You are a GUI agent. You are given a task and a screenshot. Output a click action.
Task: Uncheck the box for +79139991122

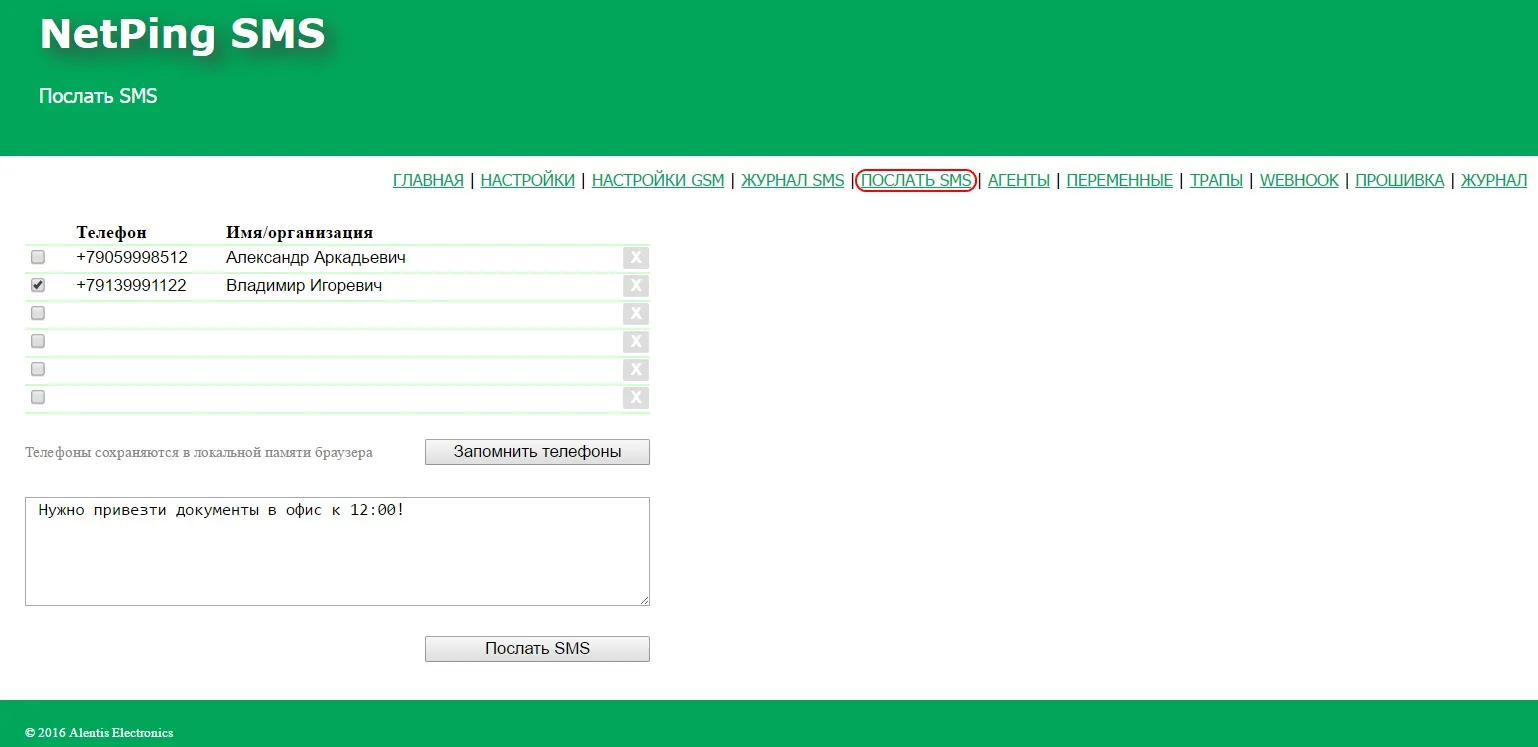38,285
